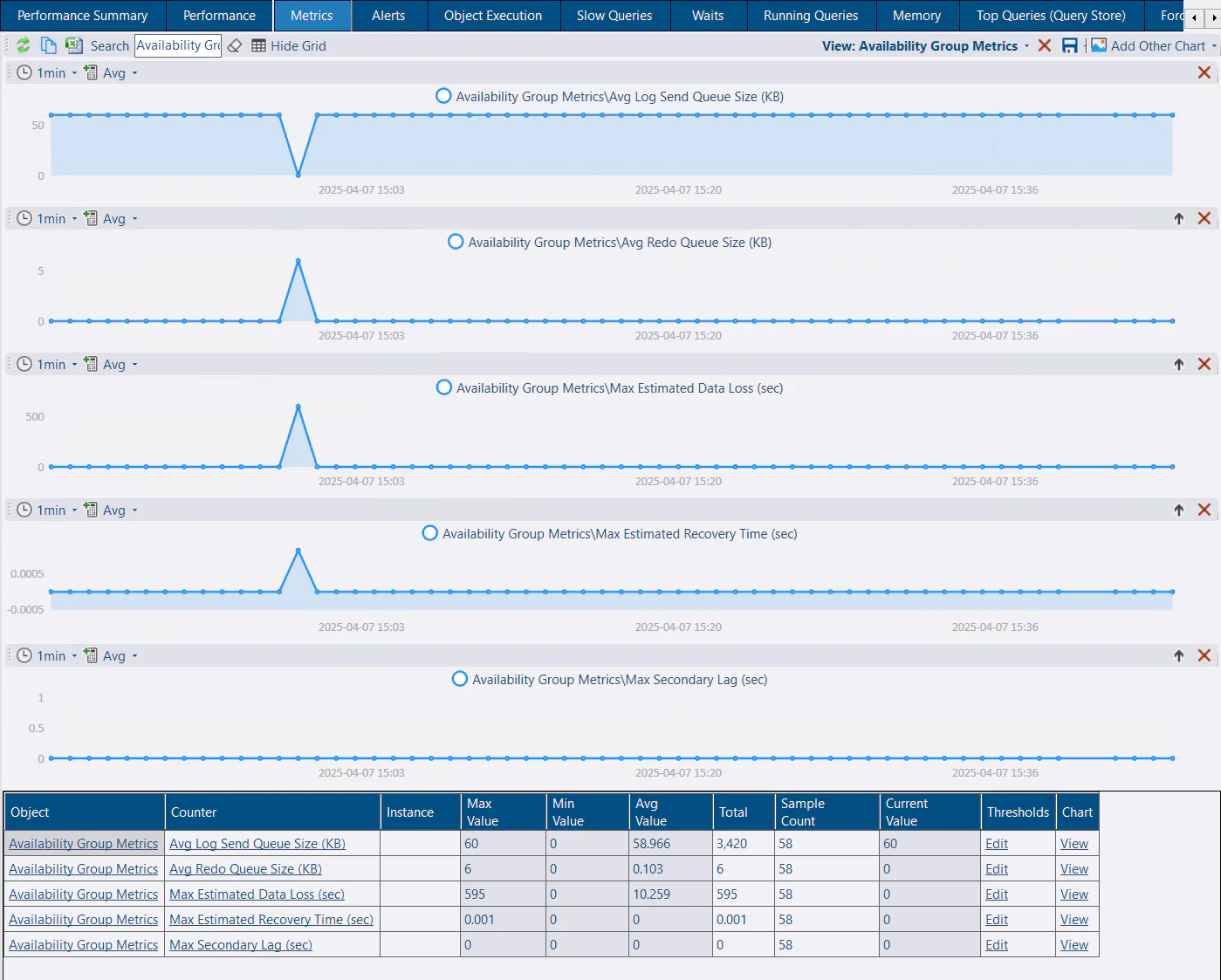Viewport: 1221px width, 980px height.
Task: Clear the search box with the eraser icon
Action: pos(234,45)
